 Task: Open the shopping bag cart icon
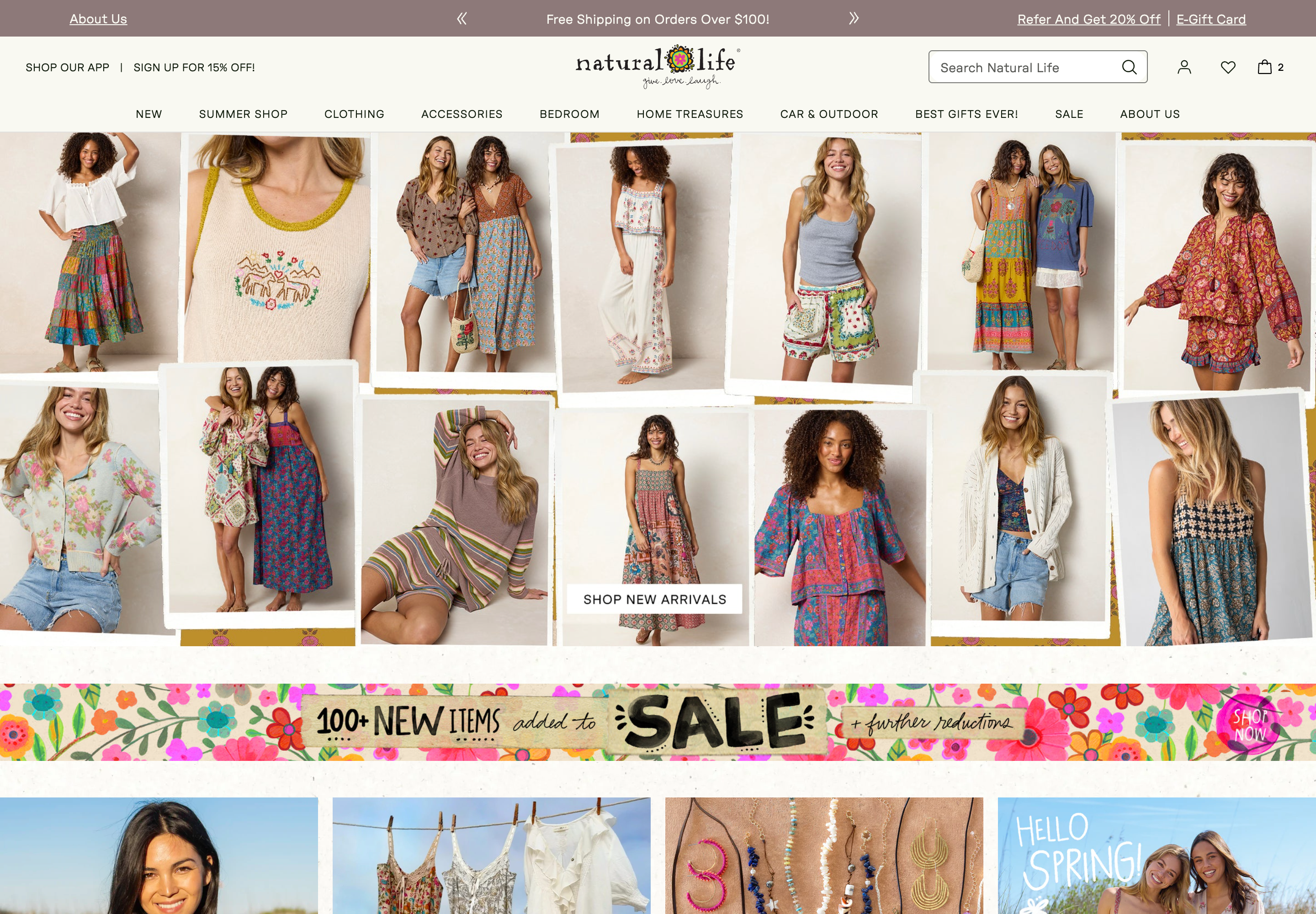pos(1264,68)
